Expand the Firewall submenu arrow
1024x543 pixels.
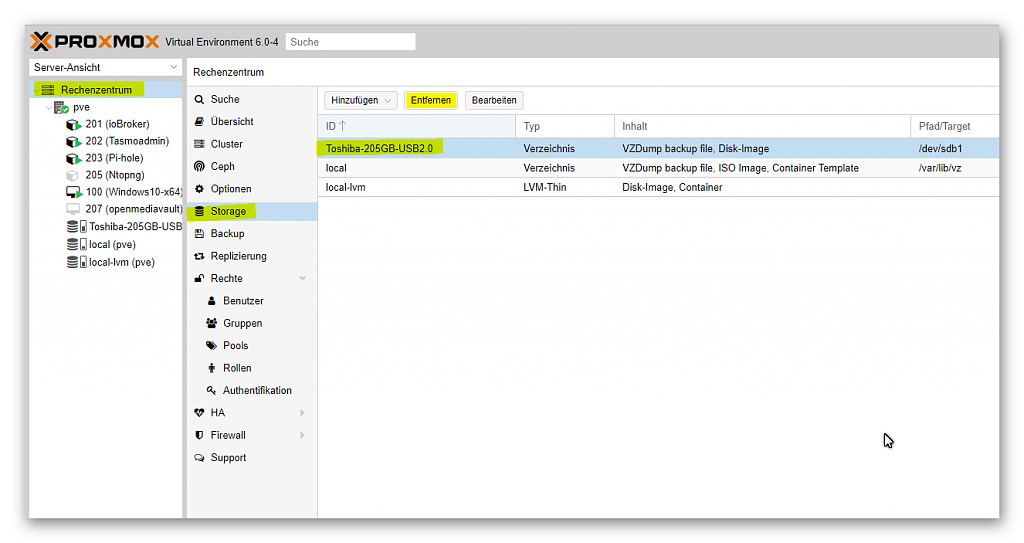pos(302,435)
